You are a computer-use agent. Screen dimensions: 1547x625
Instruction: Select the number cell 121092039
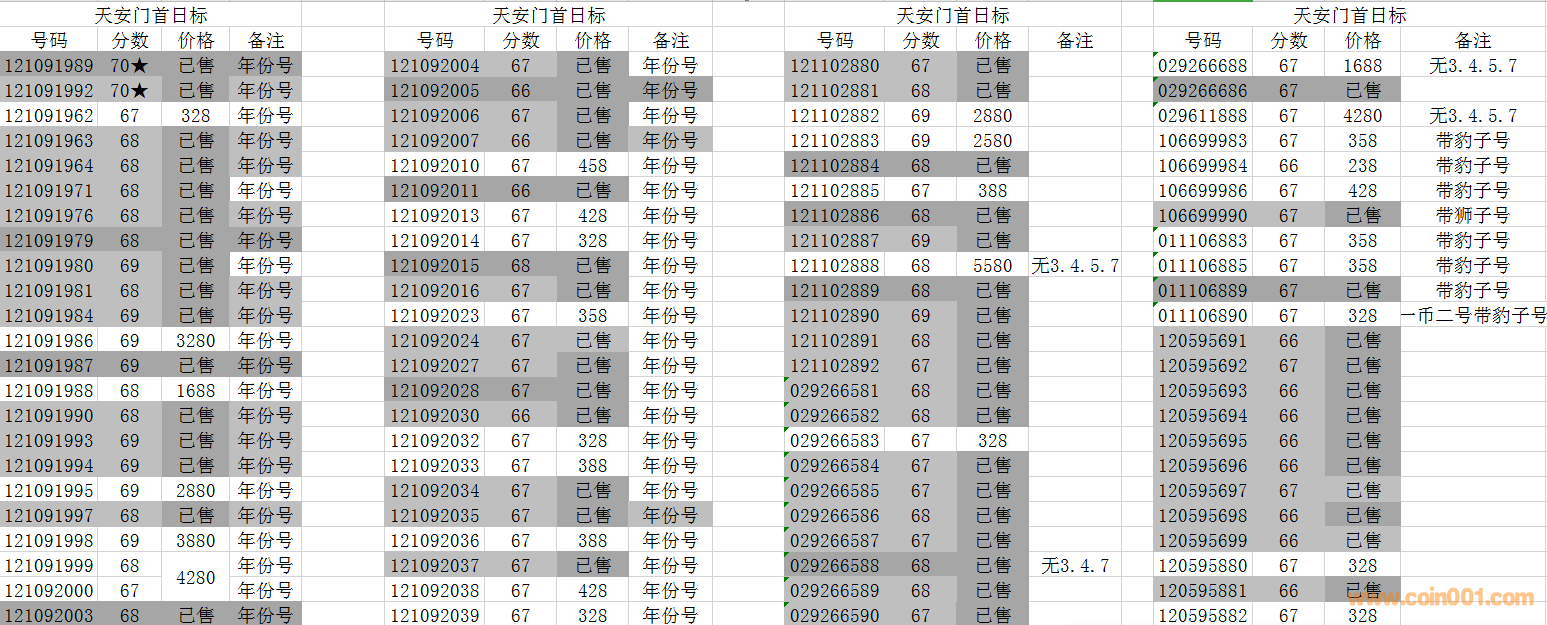434,616
